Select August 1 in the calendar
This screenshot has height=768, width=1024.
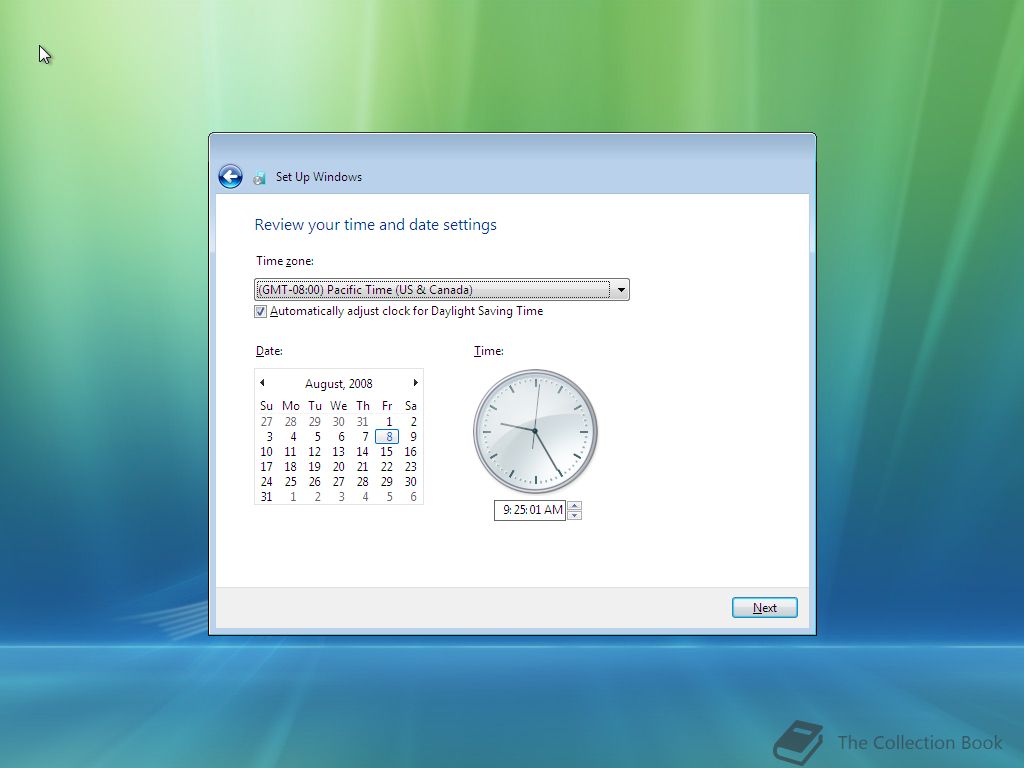click(389, 422)
